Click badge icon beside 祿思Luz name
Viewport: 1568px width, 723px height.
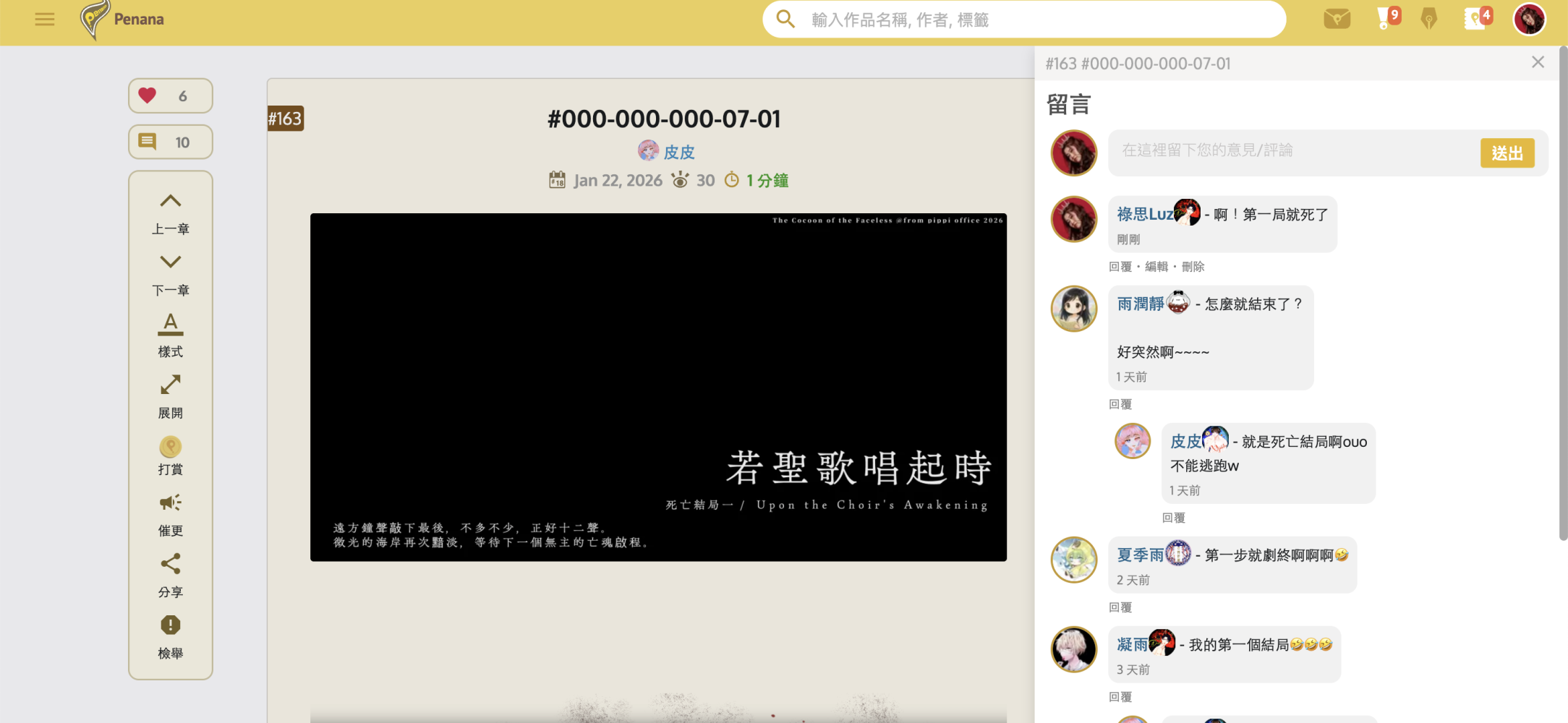1187,213
